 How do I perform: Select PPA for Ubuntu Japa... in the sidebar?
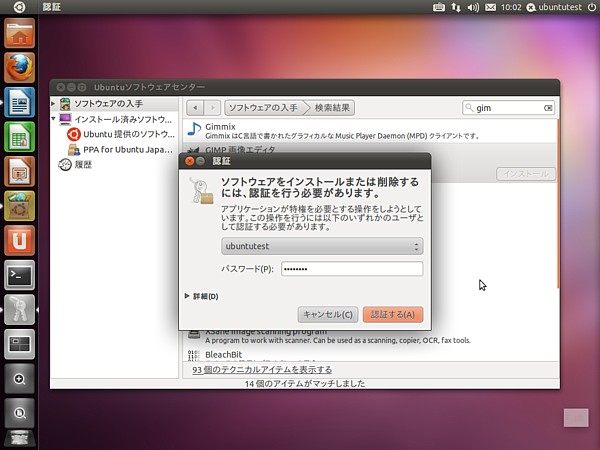tap(121, 150)
